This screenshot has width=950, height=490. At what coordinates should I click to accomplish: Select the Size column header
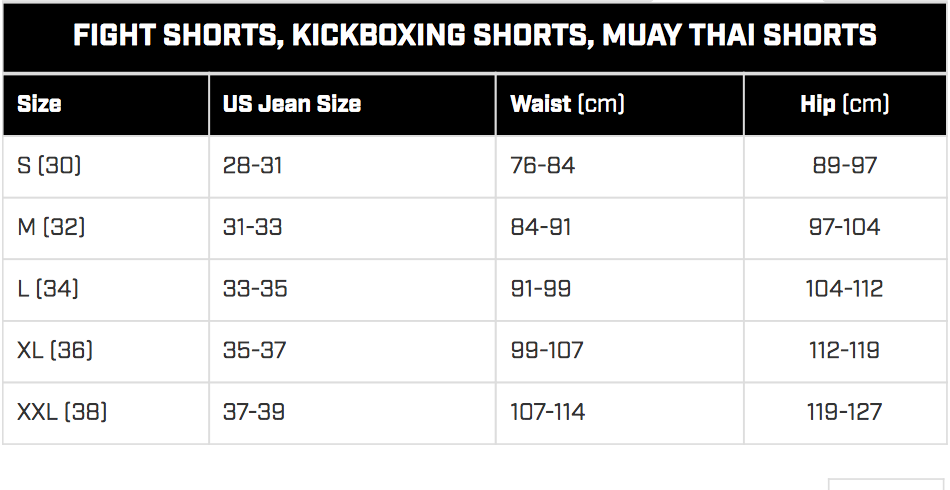tap(106, 105)
